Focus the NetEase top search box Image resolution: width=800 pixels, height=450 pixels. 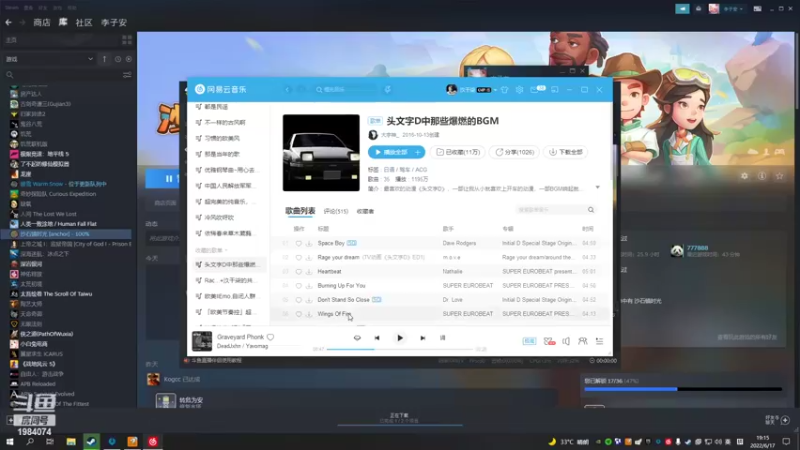(346, 89)
